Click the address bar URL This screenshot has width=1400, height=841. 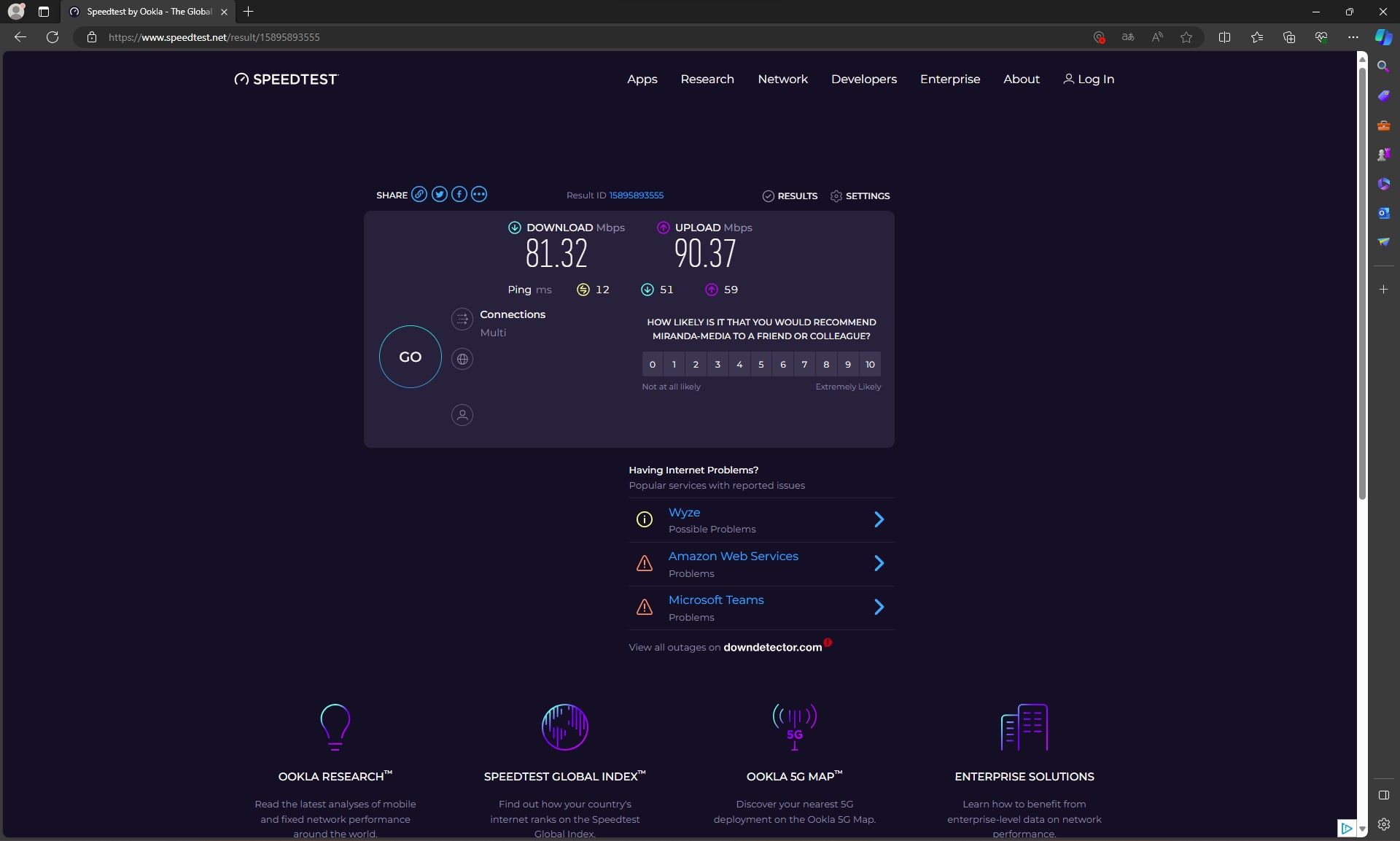click(214, 37)
